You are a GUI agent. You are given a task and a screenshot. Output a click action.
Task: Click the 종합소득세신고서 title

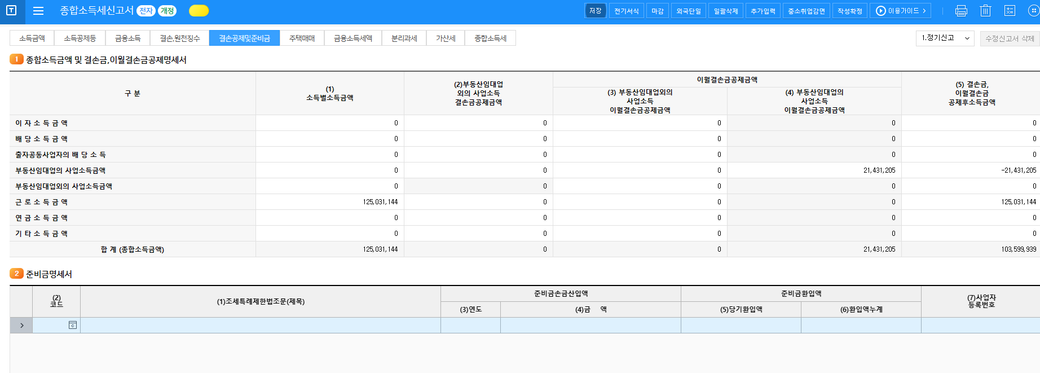point(96,11)
